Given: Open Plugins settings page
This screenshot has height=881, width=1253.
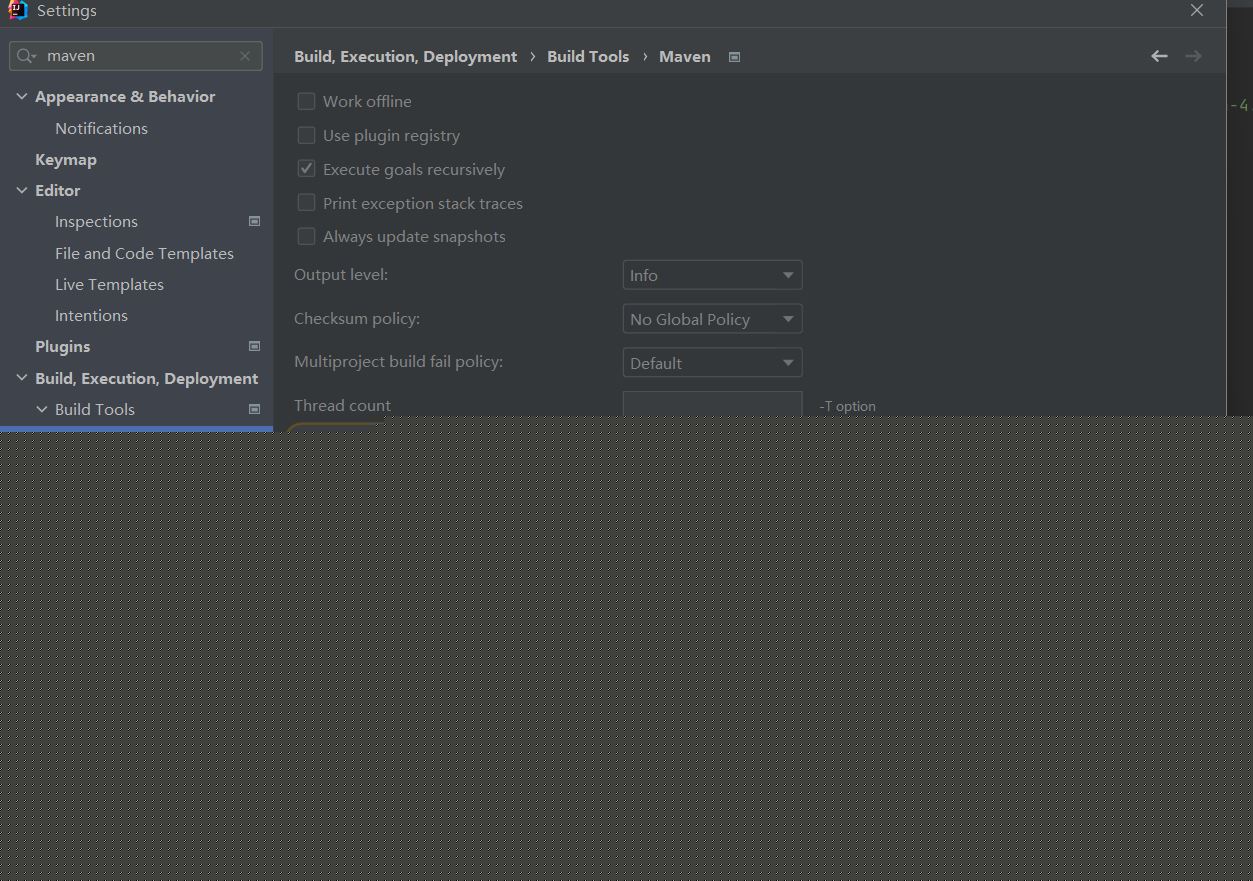Looking at the screenshot, I should (62, 346).
